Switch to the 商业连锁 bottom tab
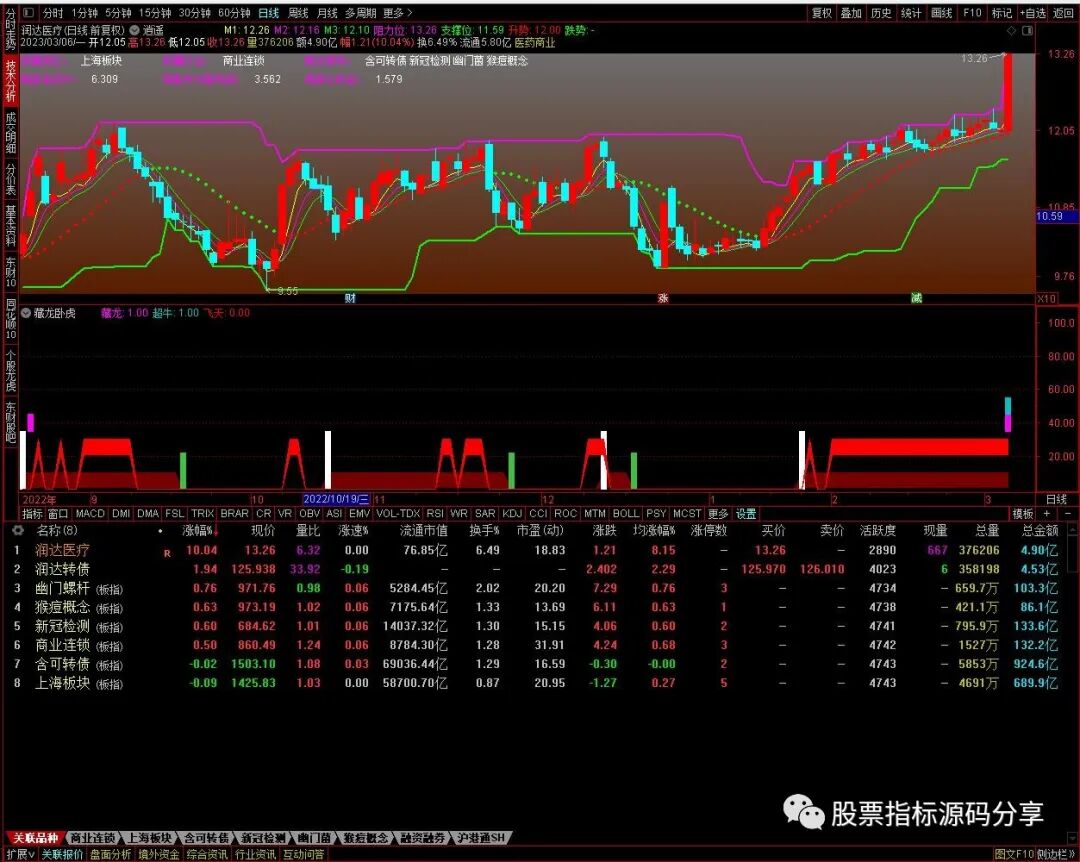This screenshot has width=1080, height=862. [92, 838]
